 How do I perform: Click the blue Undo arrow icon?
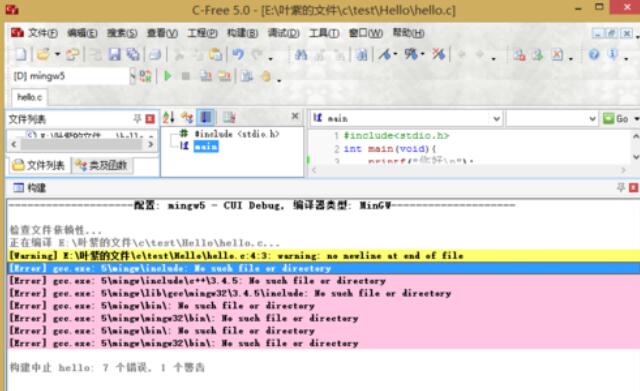[x=238, y=54]
